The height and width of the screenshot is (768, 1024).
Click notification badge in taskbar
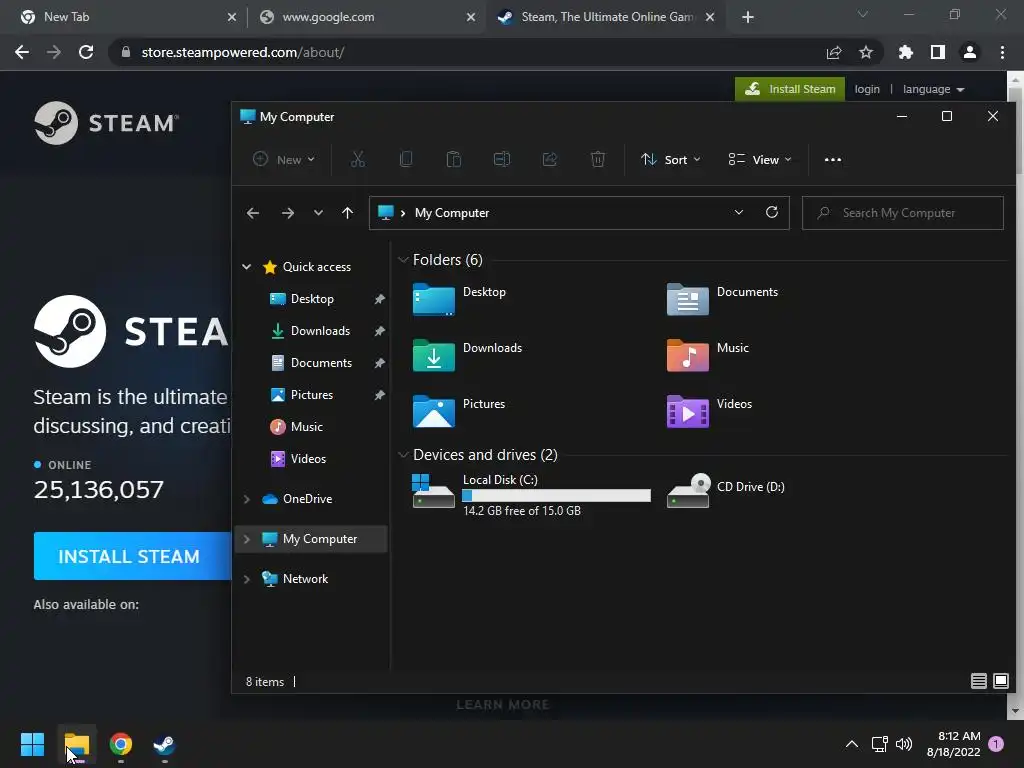[x=996, y=743]
